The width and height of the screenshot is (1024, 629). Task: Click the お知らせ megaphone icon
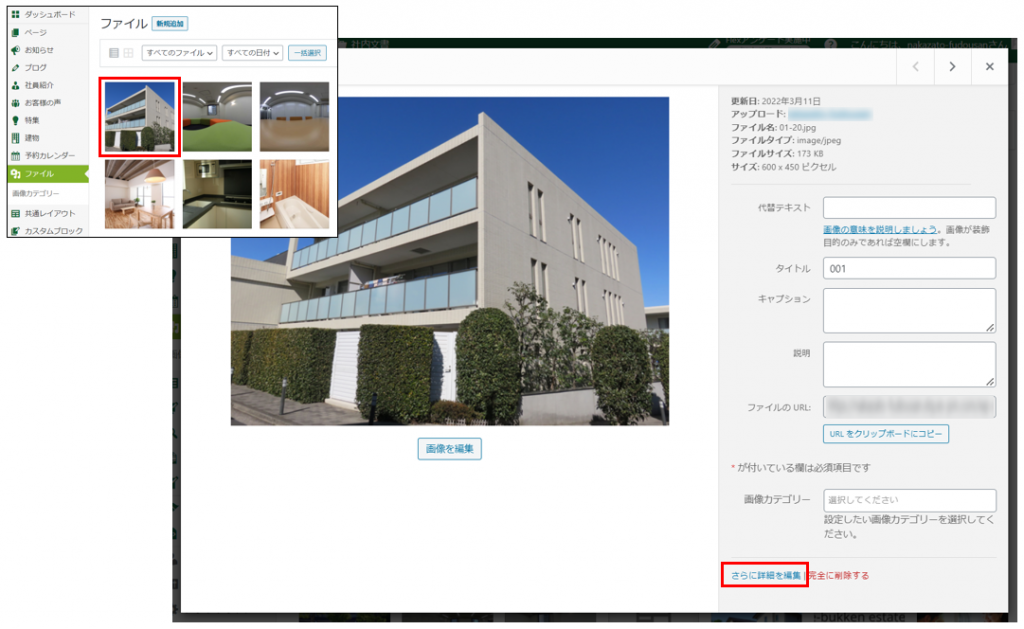click(x=15, y=50)
